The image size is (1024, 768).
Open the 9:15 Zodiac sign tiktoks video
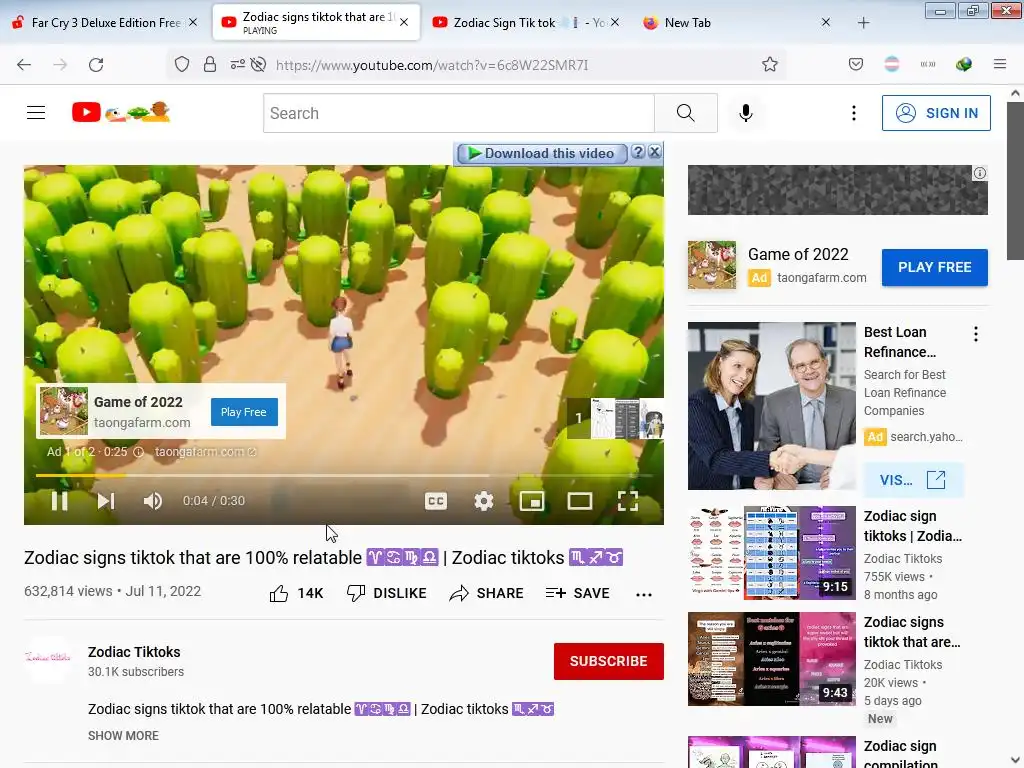click(771, 552)
